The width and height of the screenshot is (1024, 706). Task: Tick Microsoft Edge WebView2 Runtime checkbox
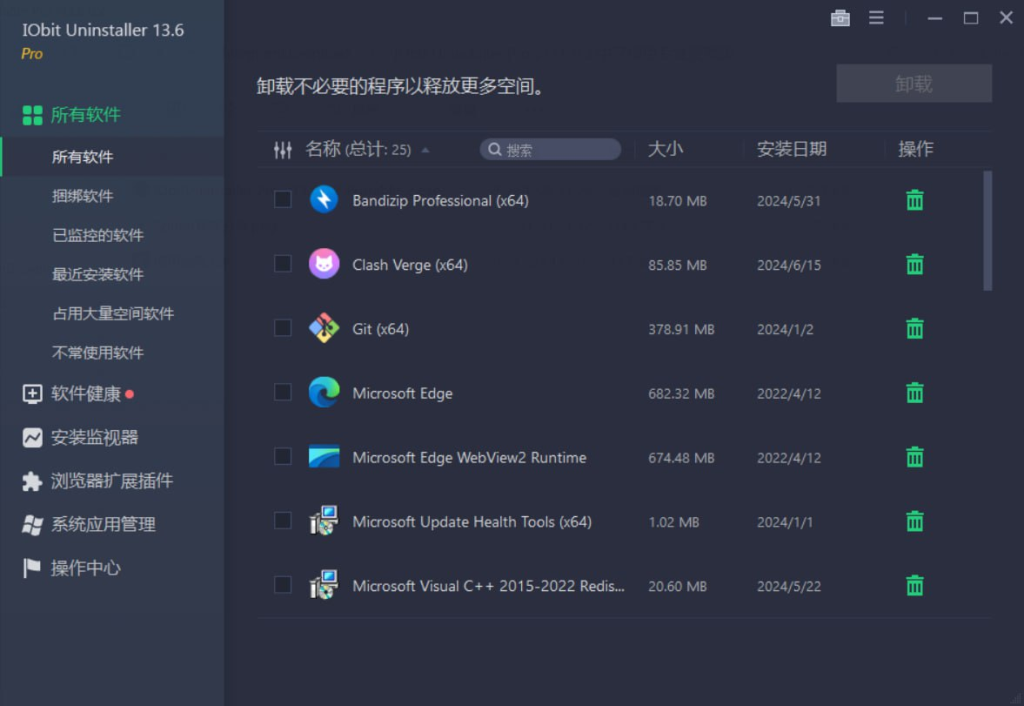(x=283, y=456)
